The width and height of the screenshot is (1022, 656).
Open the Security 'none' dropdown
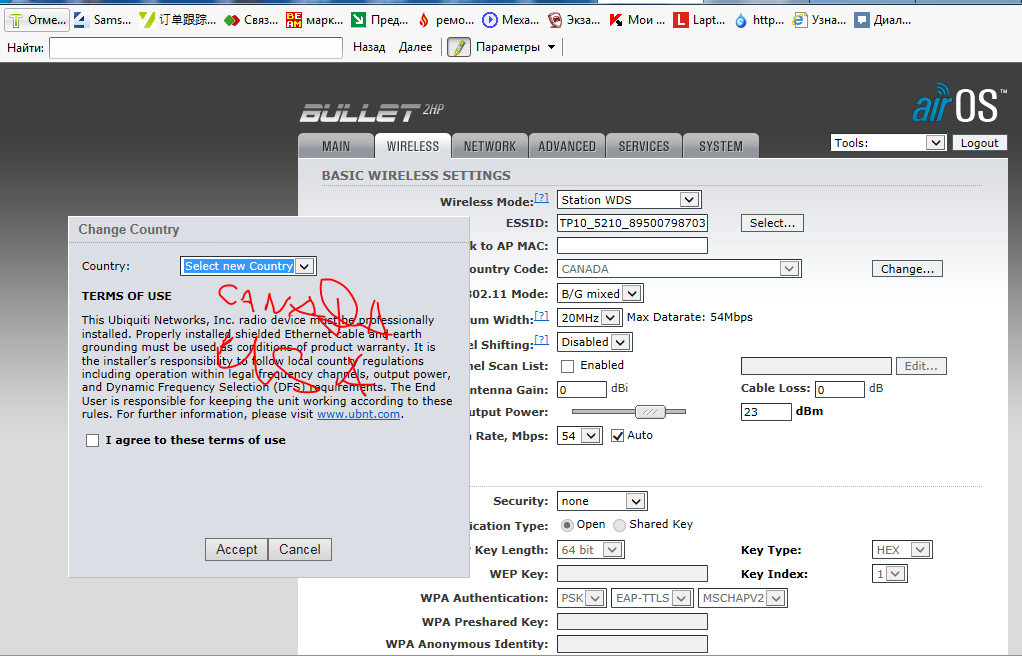coord(602,501)
